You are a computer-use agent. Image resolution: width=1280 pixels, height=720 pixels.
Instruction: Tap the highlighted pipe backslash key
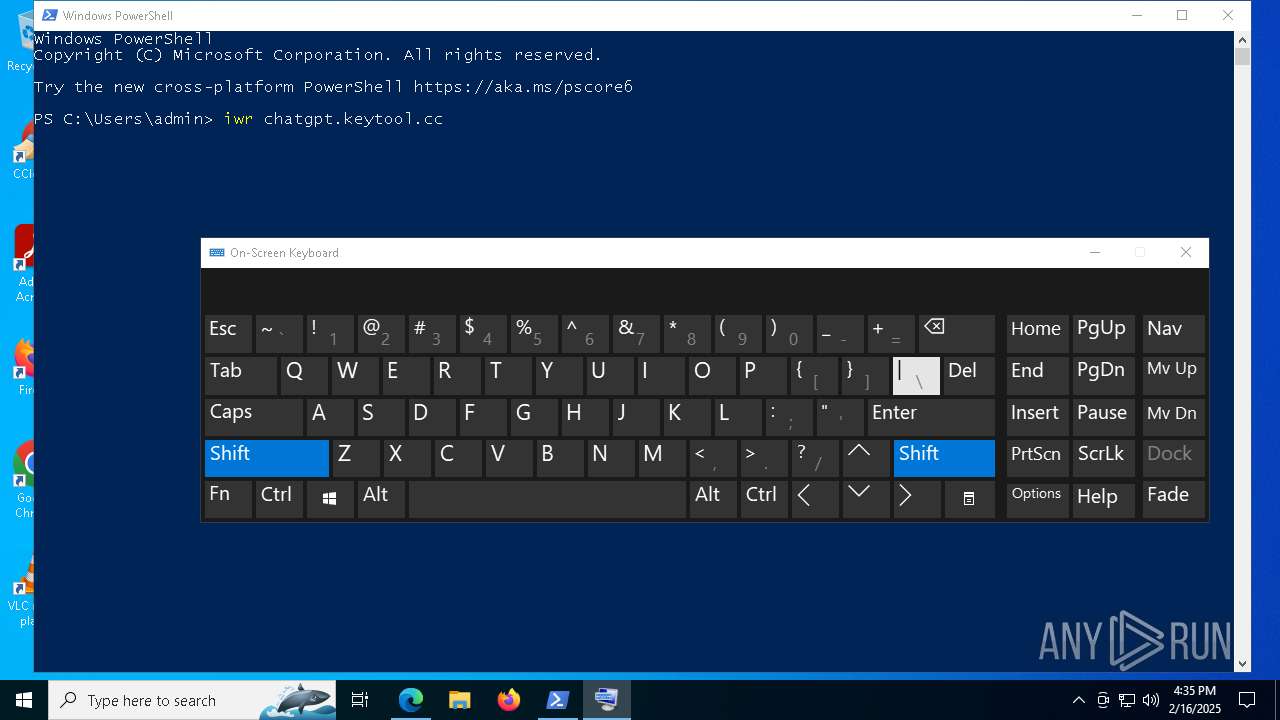tap(916, 375)
